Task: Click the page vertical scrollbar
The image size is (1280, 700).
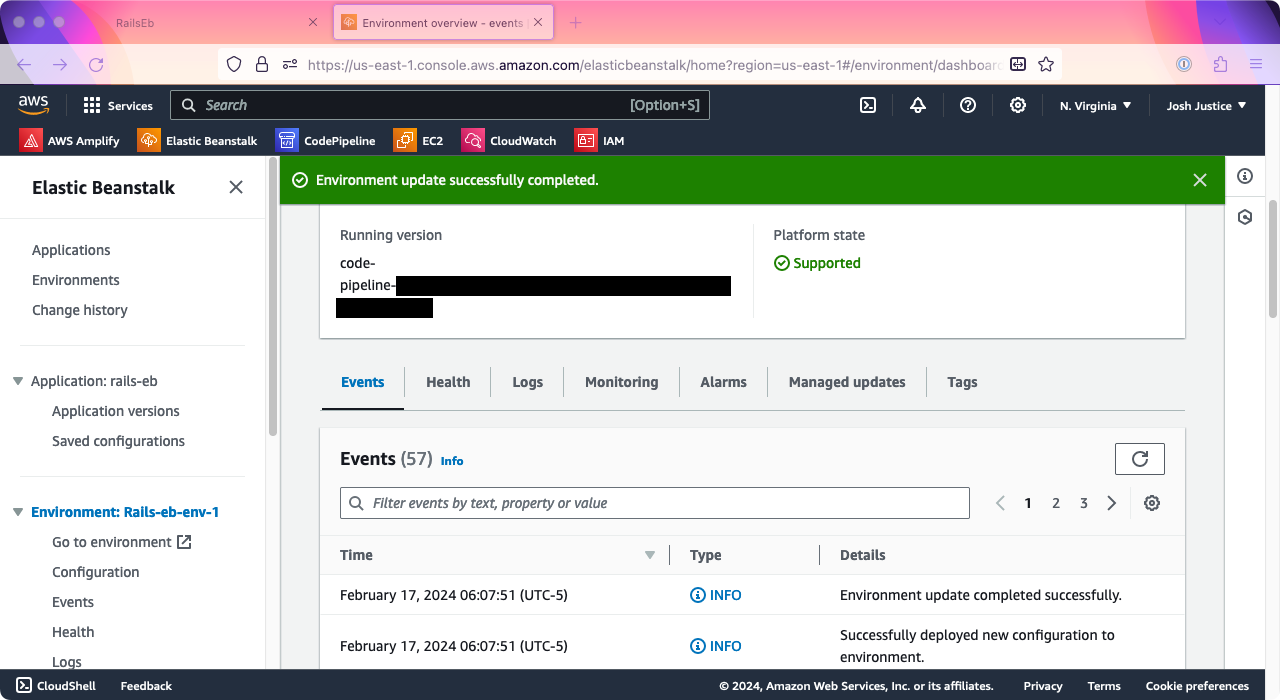Action: click(1273, 259)
